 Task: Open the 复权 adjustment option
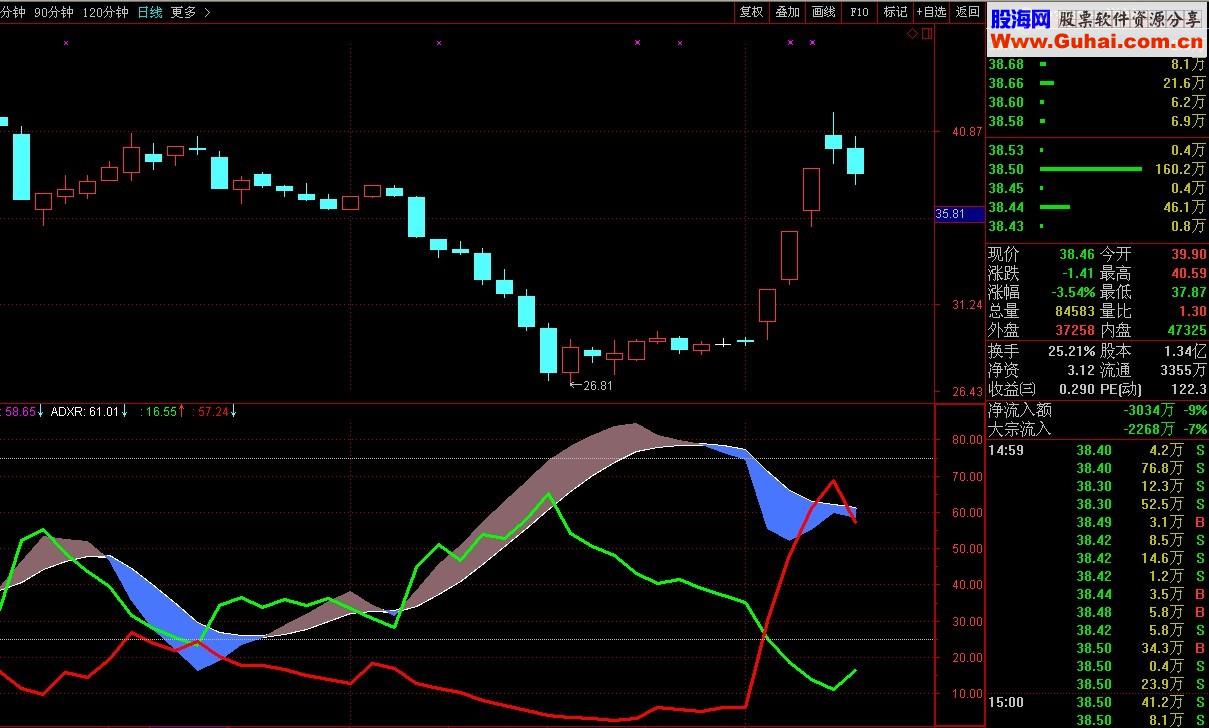pyautogui.click(x=751, y=12)
